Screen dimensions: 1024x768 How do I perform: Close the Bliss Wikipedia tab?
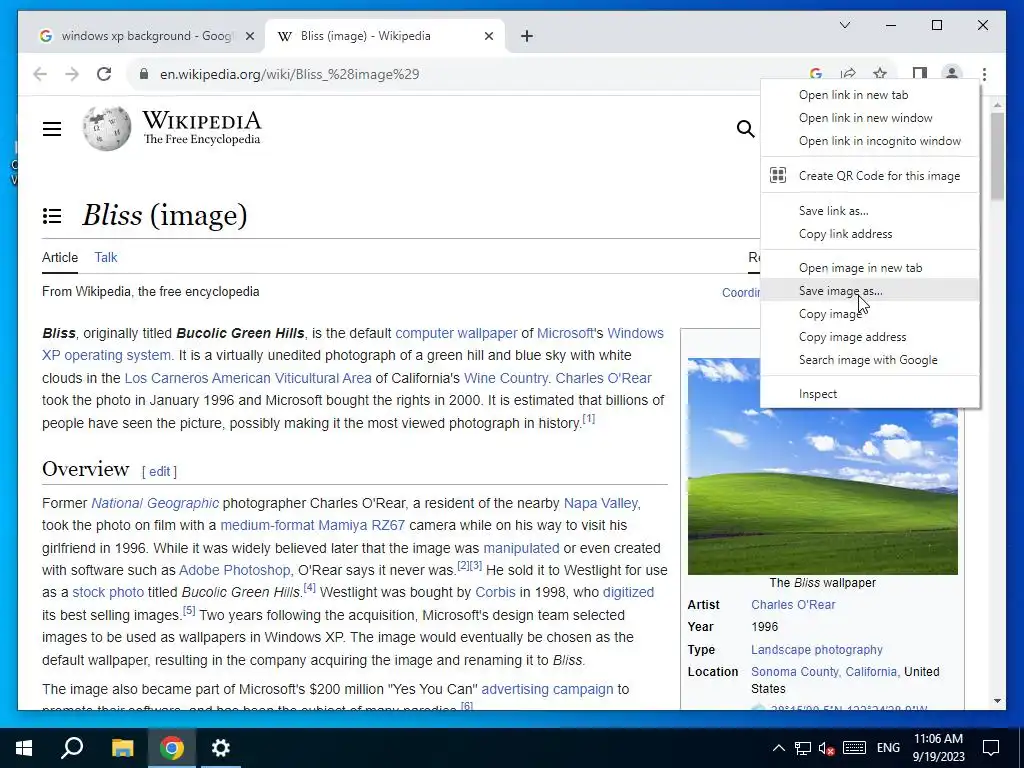click(488, 36)
